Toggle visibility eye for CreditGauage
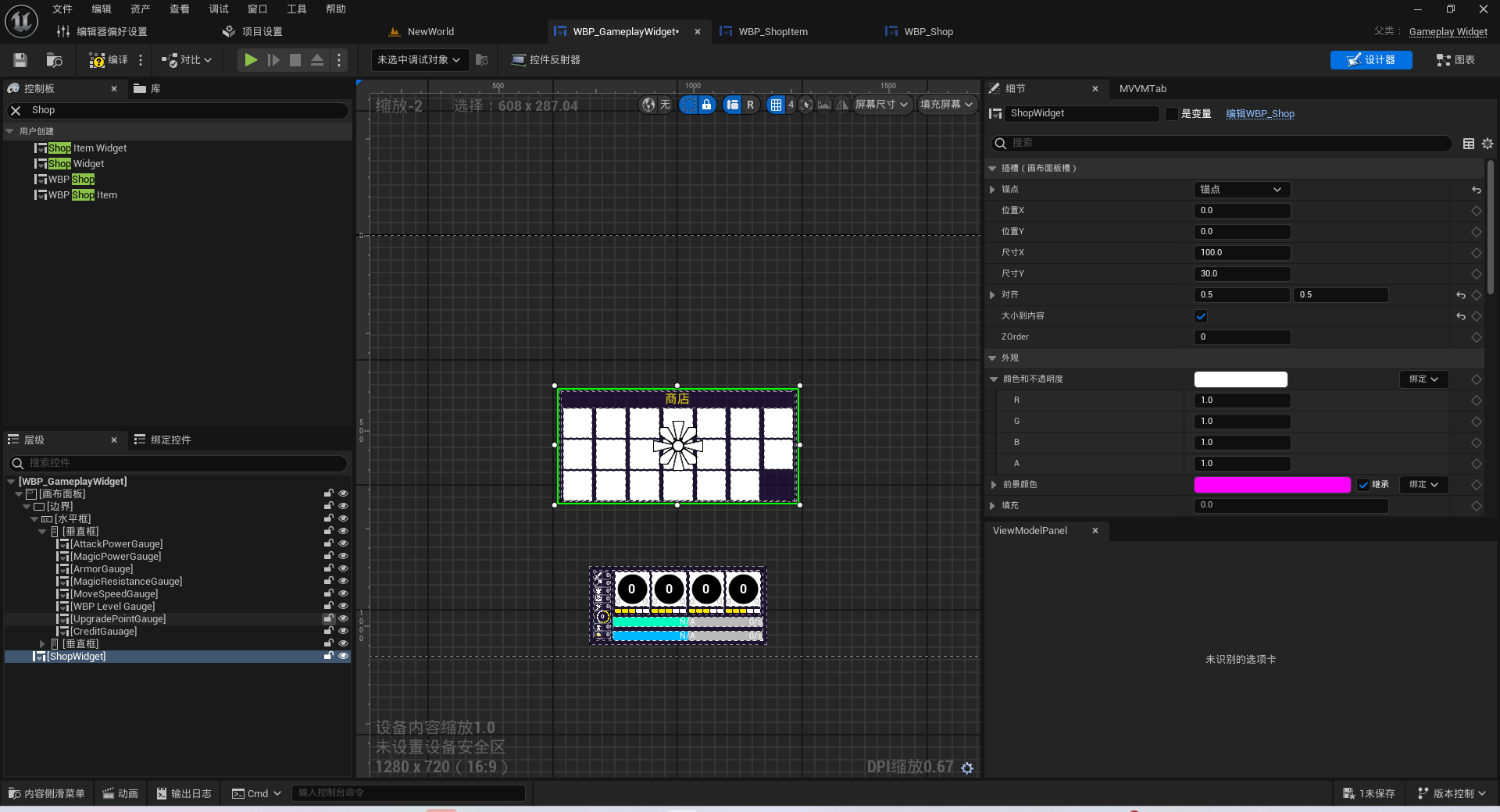 [x=343, y=631]
